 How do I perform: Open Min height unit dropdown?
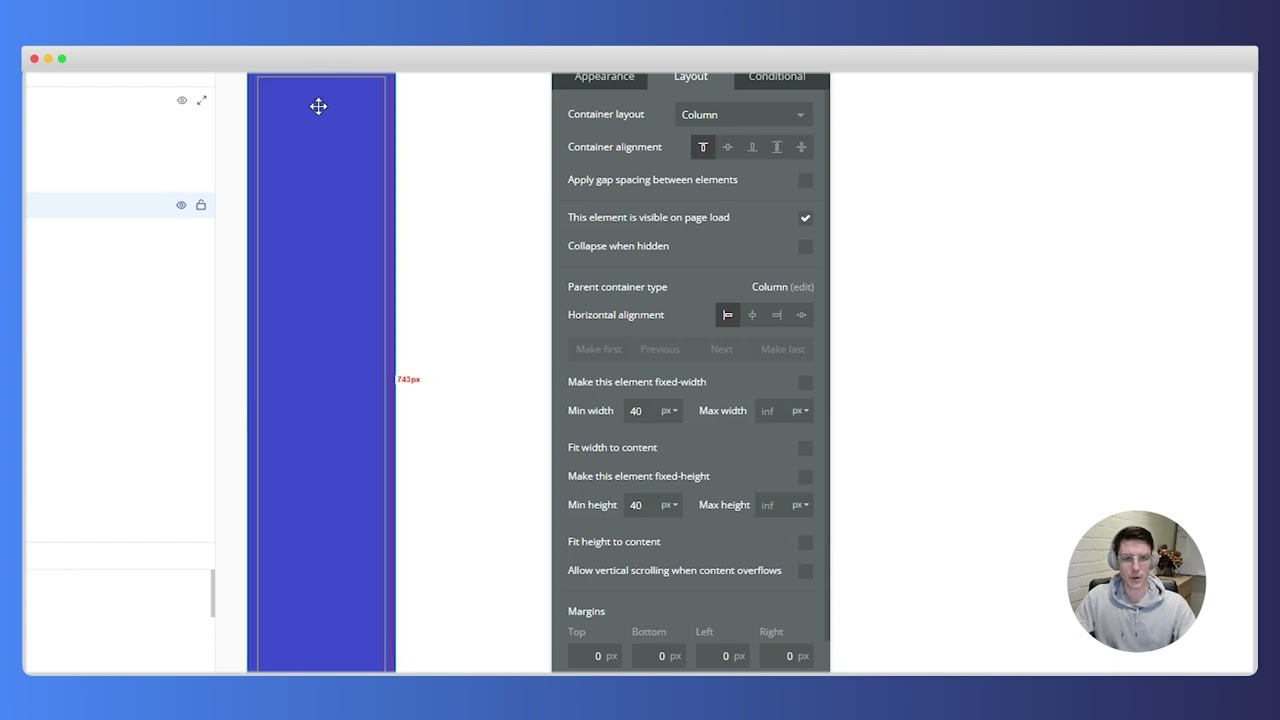pyautogui.click(x=669, y=505)
